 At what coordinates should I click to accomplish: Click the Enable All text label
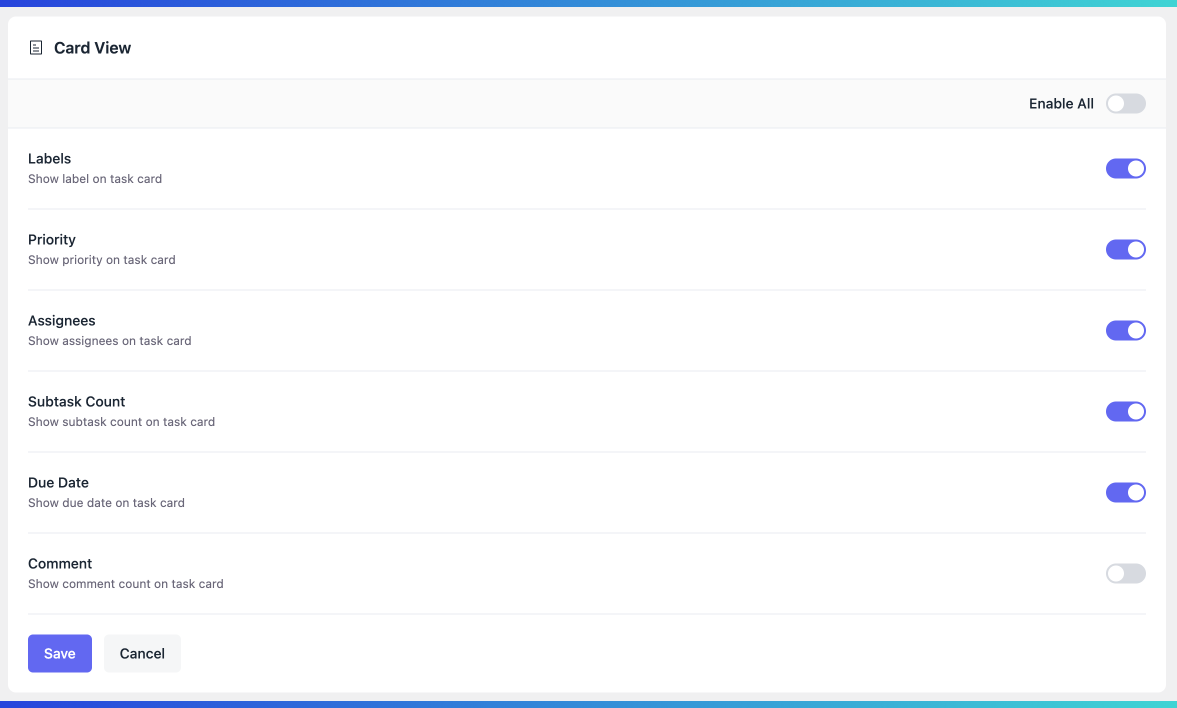coord(1060,103)
